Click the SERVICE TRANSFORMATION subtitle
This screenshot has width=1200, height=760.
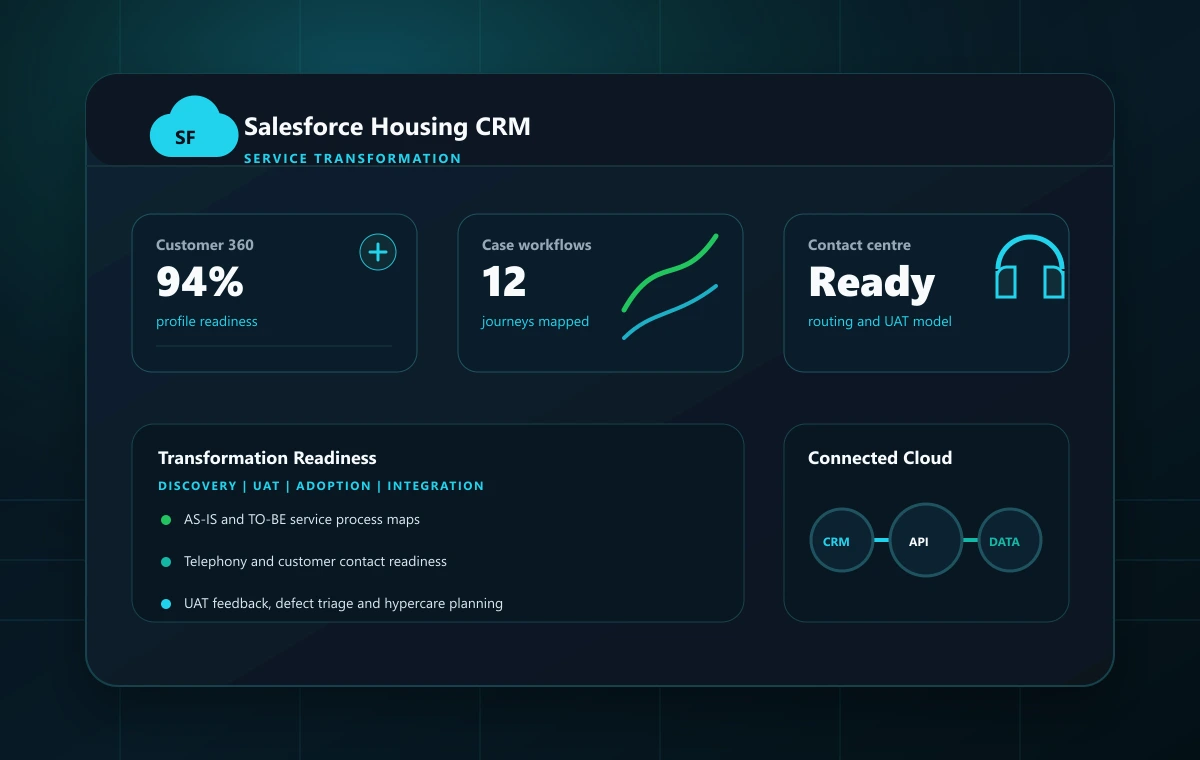[353, 158]
